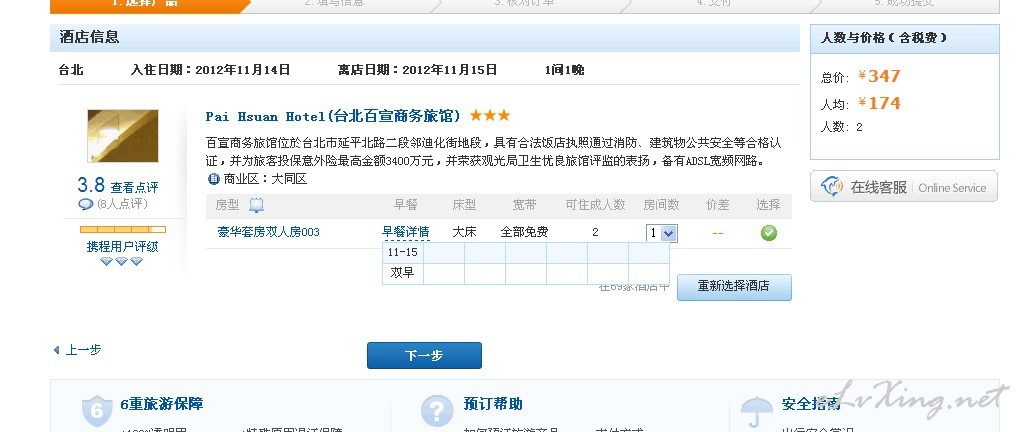
Task: Click the 离店日期 2012年11月15日 text
Action: click(418, 70)
